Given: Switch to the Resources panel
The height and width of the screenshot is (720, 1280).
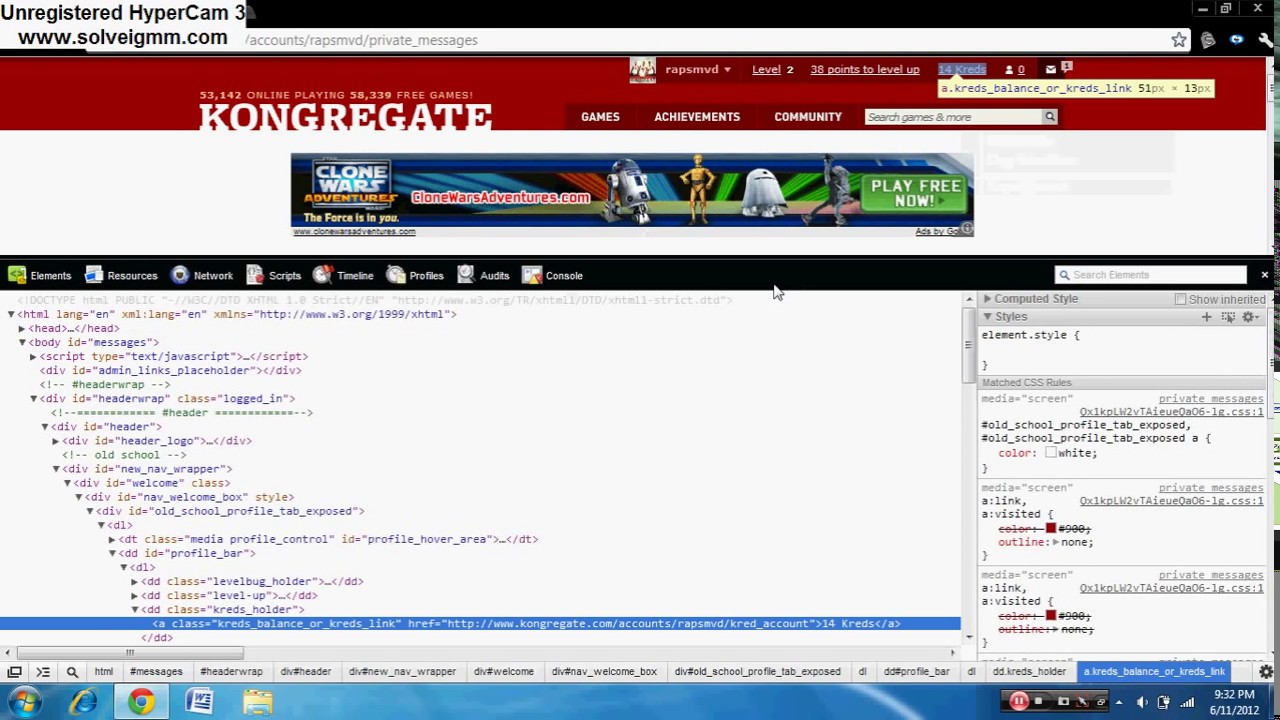Looking at the screenshot, I should click(121, 275).
